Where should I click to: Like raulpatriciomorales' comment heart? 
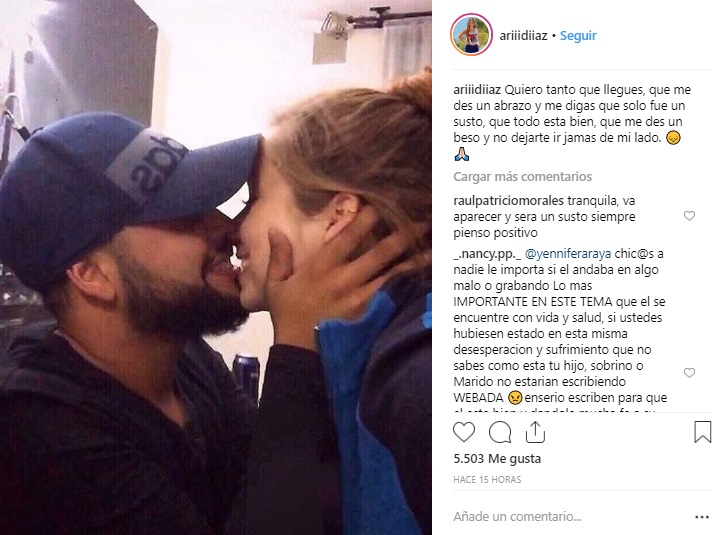[689, 216]
